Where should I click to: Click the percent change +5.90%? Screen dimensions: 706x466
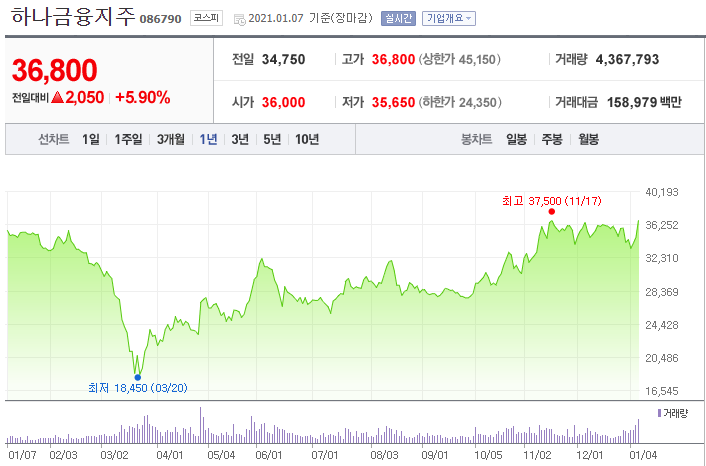(143, 97)
